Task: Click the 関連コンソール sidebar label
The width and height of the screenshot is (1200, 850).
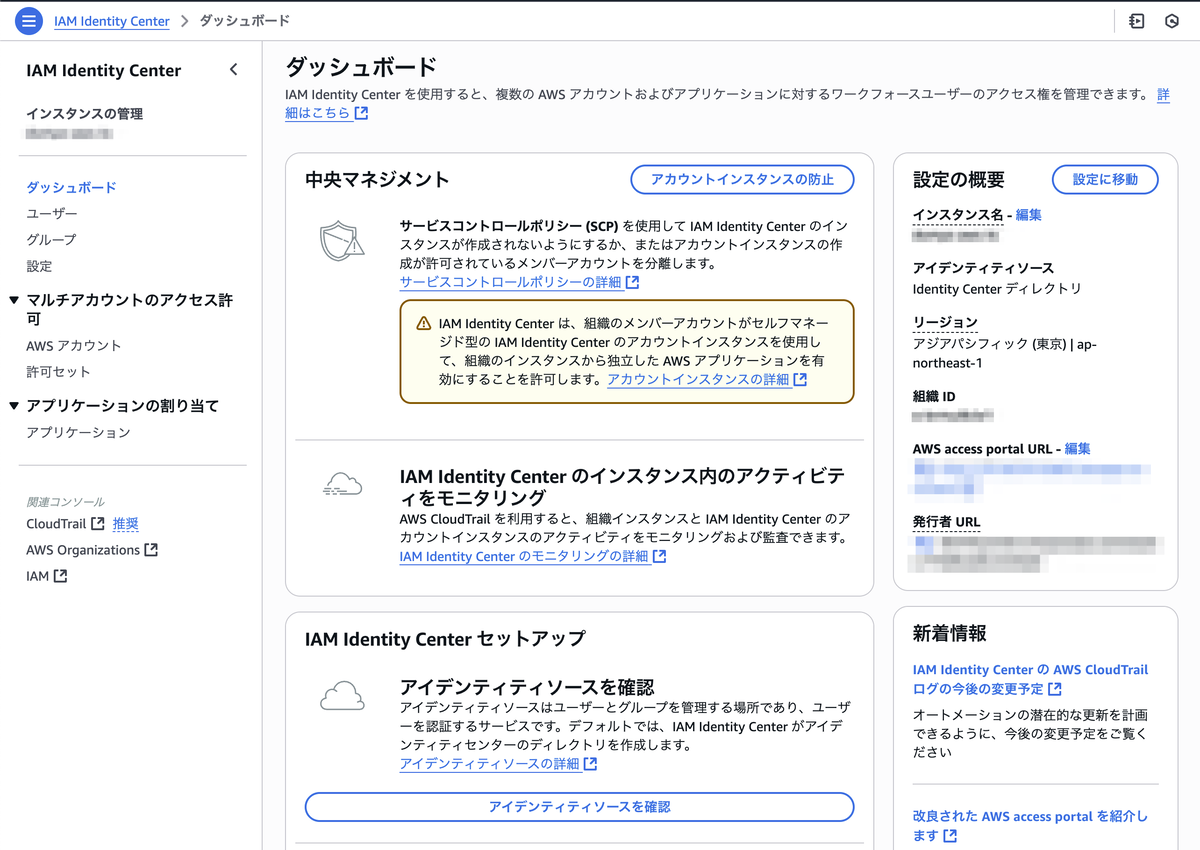Action: (x=65, y=502)
